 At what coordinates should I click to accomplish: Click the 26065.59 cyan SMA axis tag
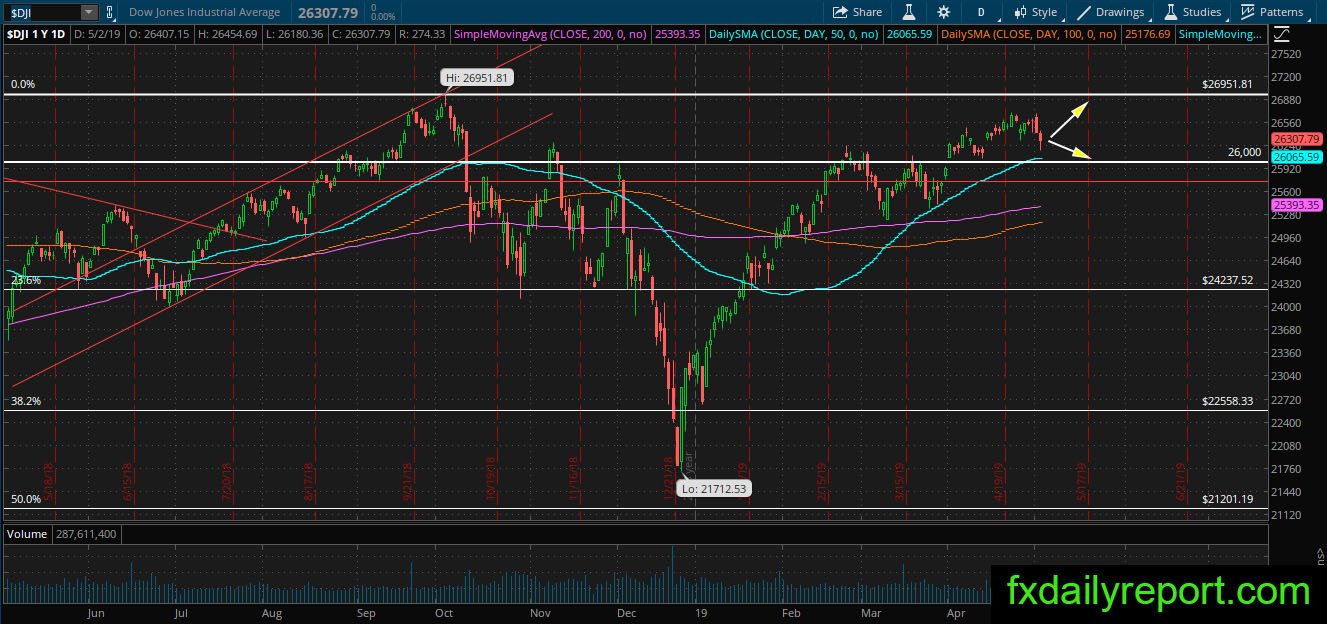click(x=1297, y=157)
